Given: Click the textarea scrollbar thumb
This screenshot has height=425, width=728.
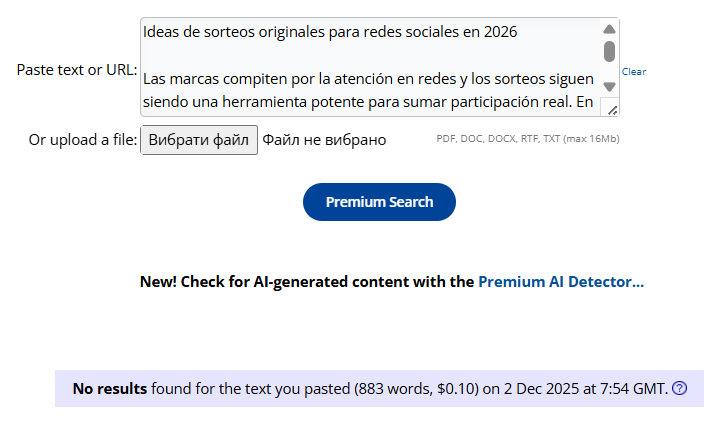Looking at the screenshot, I should 609,51.
